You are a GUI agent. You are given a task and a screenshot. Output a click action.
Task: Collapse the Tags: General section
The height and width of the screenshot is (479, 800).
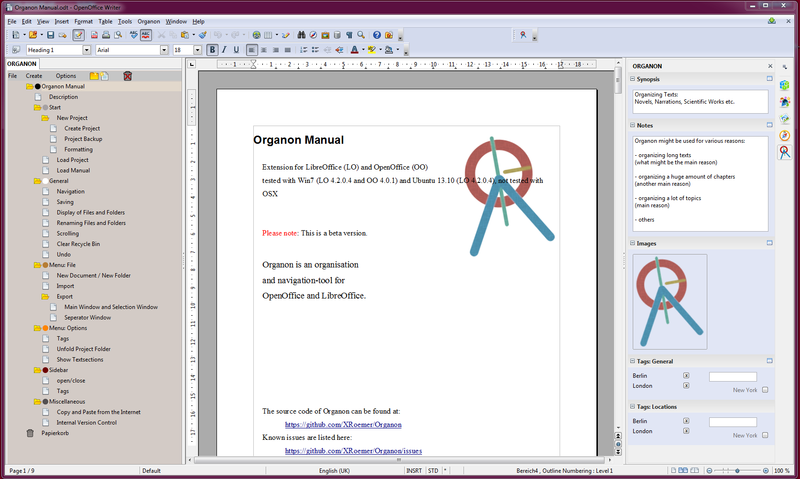(x=633, y=361)
